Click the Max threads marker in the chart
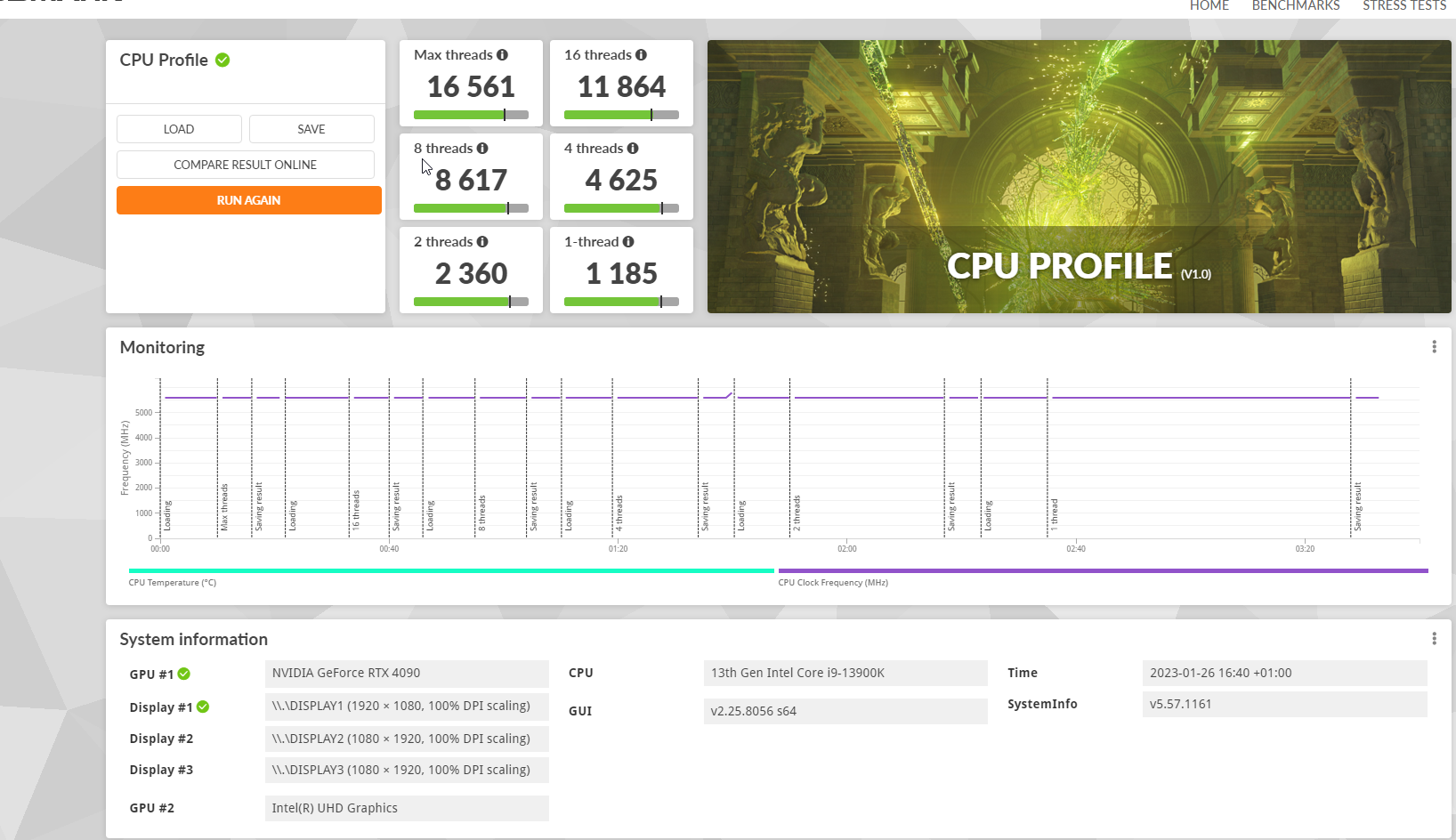 (224, 507)
